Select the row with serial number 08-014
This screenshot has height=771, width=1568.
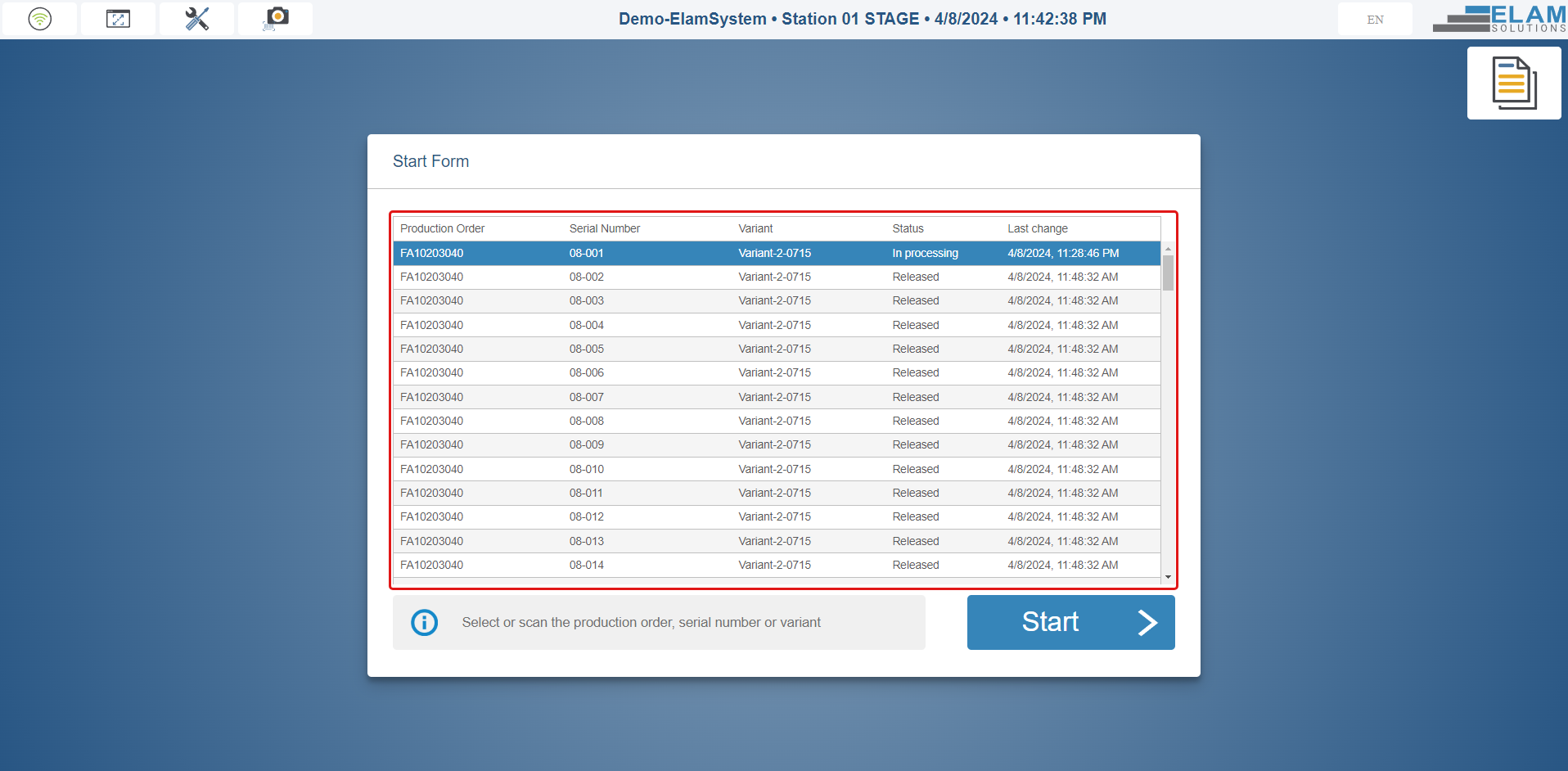[737, 565]
